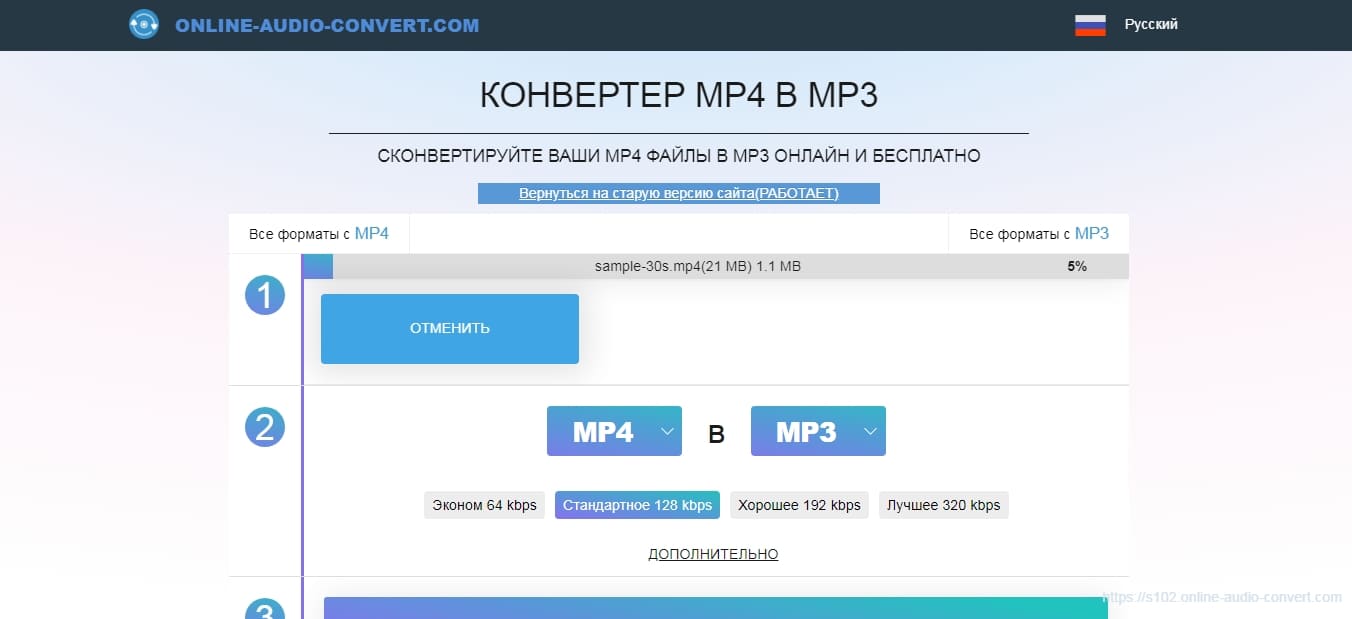Viewport: 1352px width, 619px height.
Task: Select quality Лучшее 320 kbps
Action: (943, 505)
